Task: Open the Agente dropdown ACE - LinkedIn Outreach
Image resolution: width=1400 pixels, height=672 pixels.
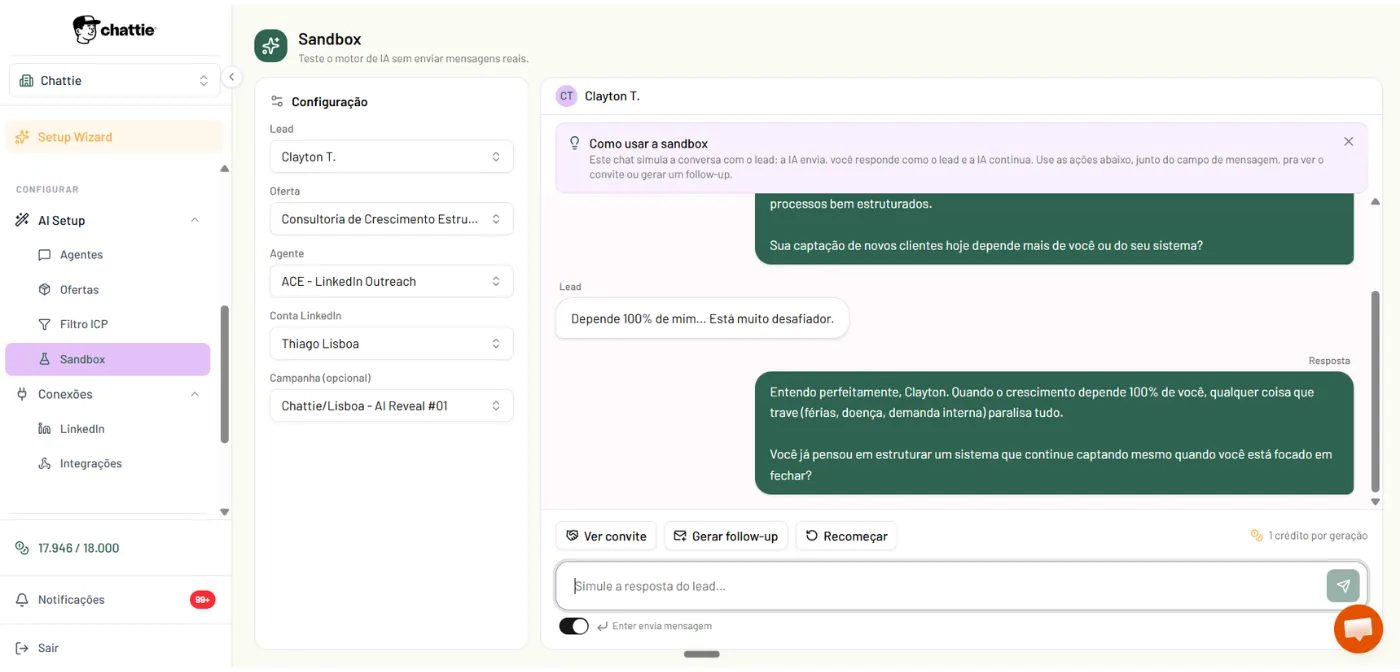Action: click(391, 281)
